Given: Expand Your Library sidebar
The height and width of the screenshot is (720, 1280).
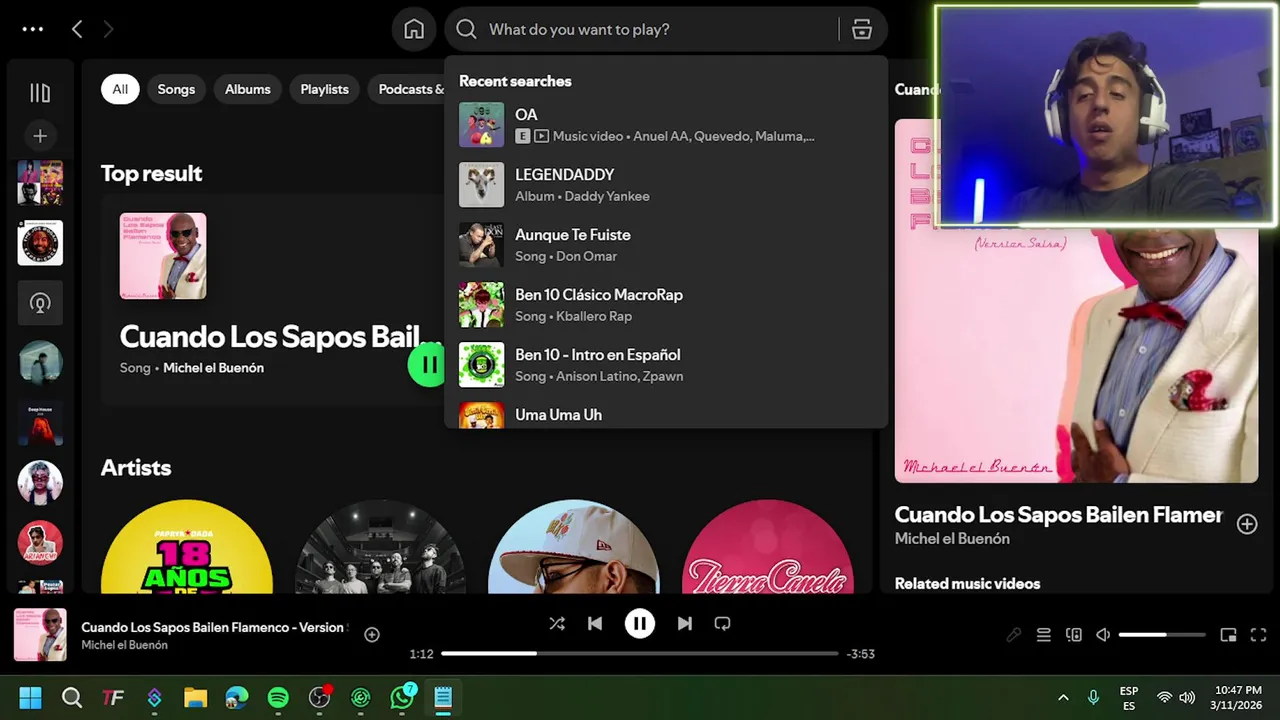Looking at the screenshot, I should tap(40, 93).
